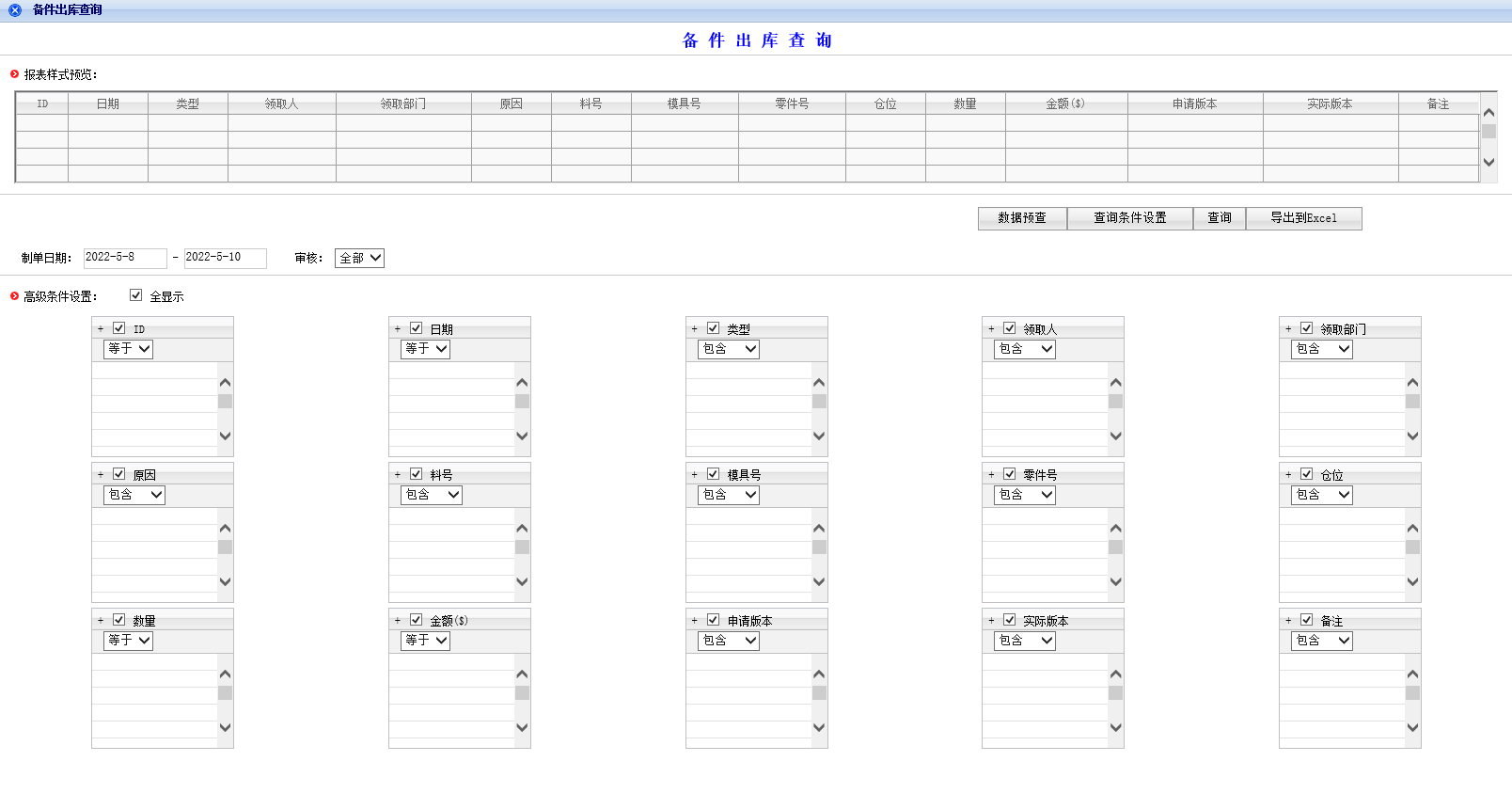Open the operator dropdown under 原因
The width and height of the screenshot is (1512, 809).
[x=134, y=495]
